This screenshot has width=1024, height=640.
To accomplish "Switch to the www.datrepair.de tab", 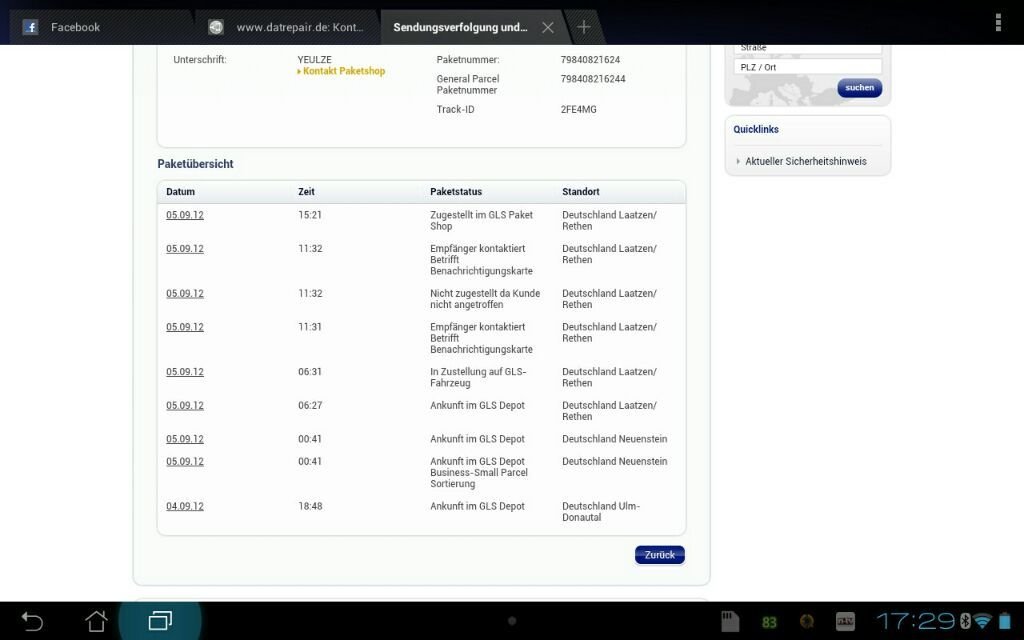I will [287, 27].
